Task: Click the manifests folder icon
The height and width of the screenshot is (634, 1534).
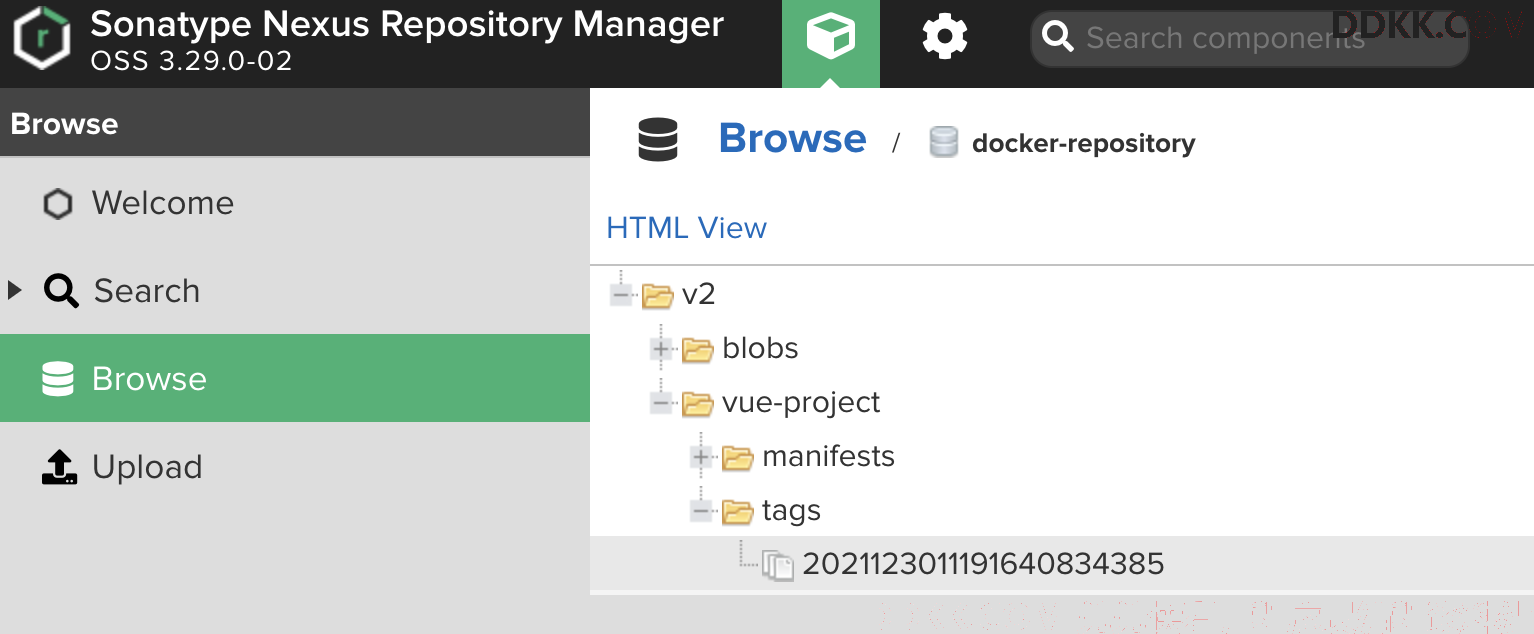Action: (737, 457)
